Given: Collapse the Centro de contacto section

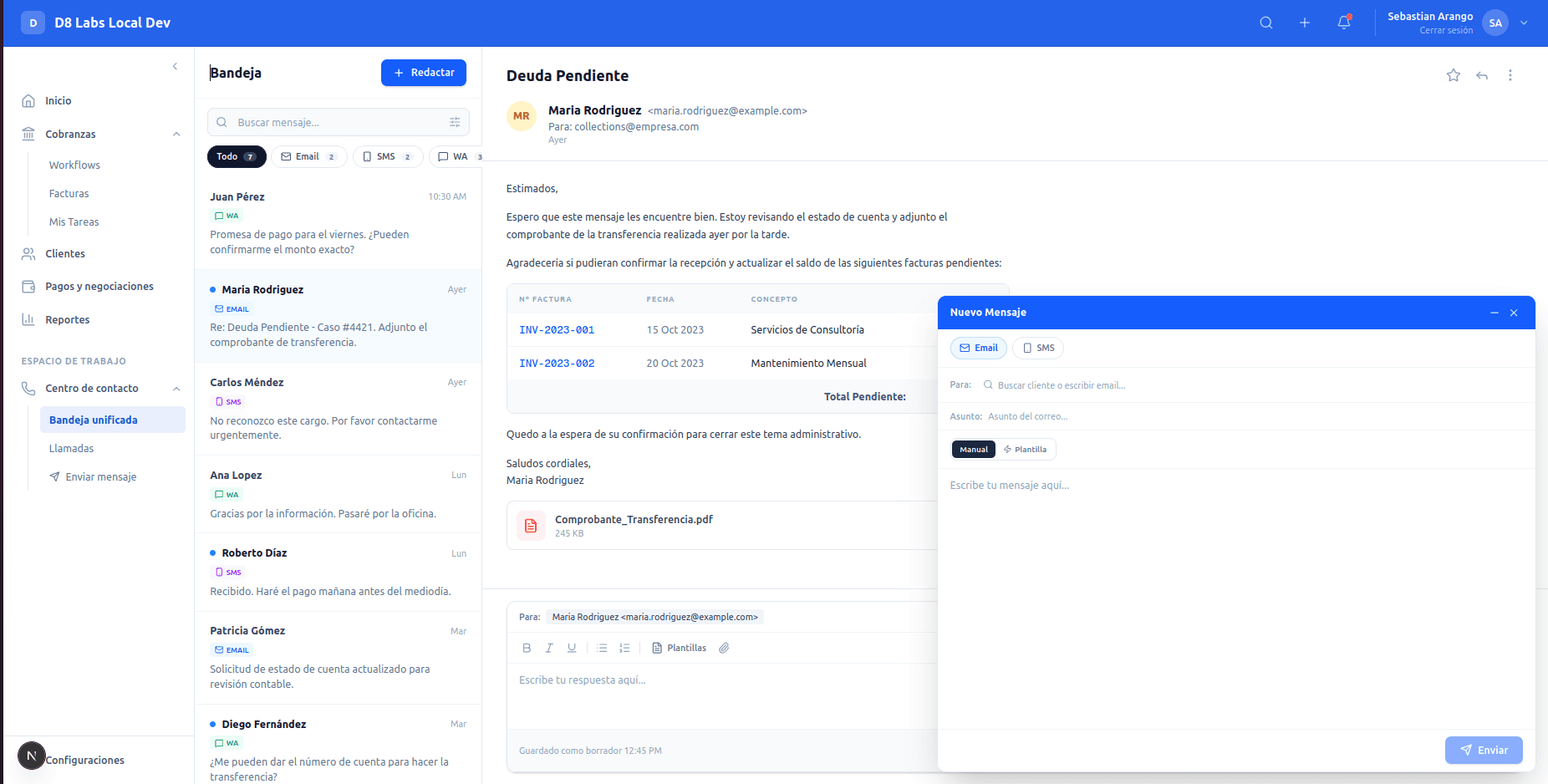Looking at the screenshot, I should (x=176, y=388).
